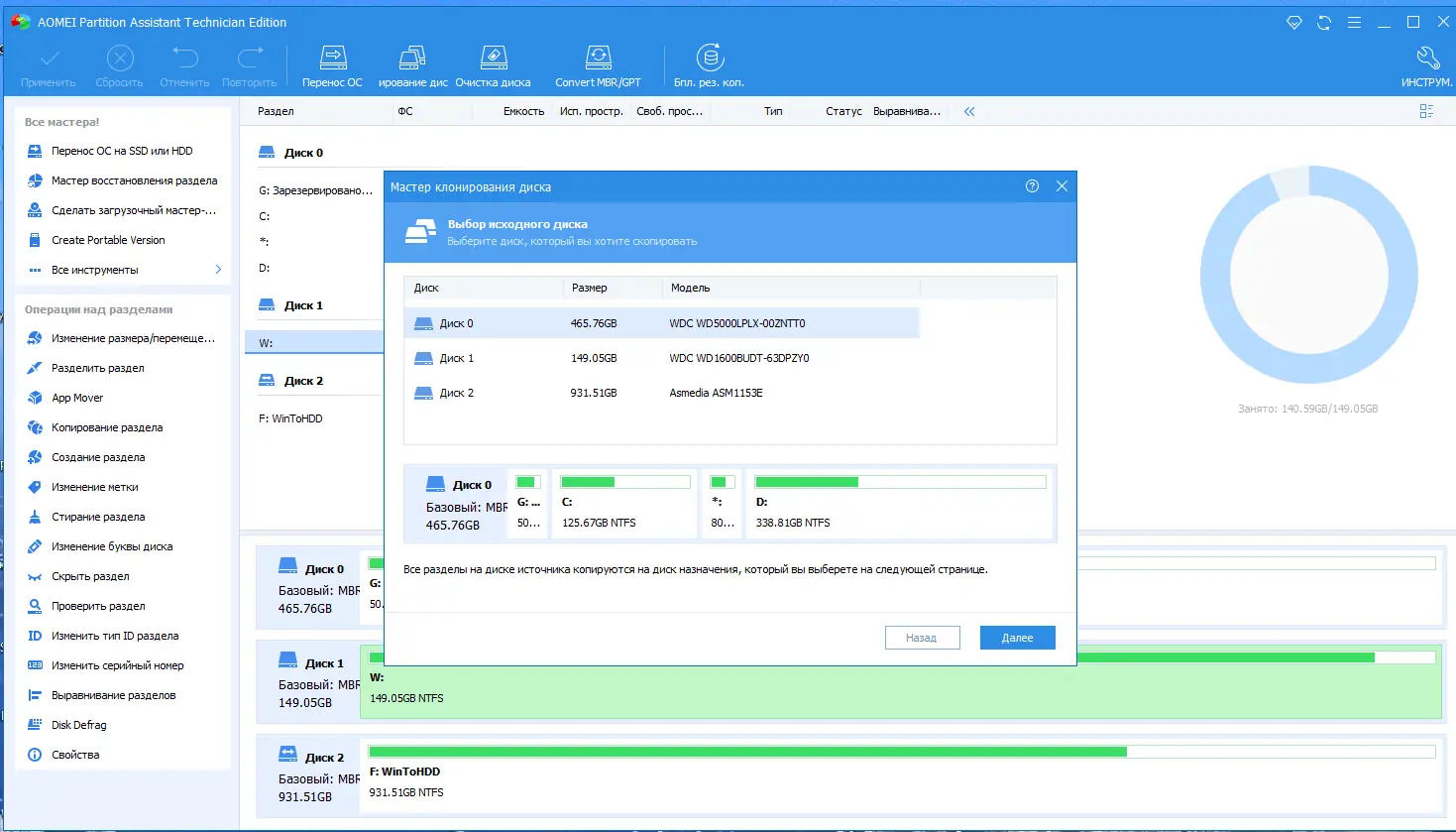This screenshot has height=832, width=1456.
Task: Click the diamond upgrade icon in title bar
Action: 1294,22
